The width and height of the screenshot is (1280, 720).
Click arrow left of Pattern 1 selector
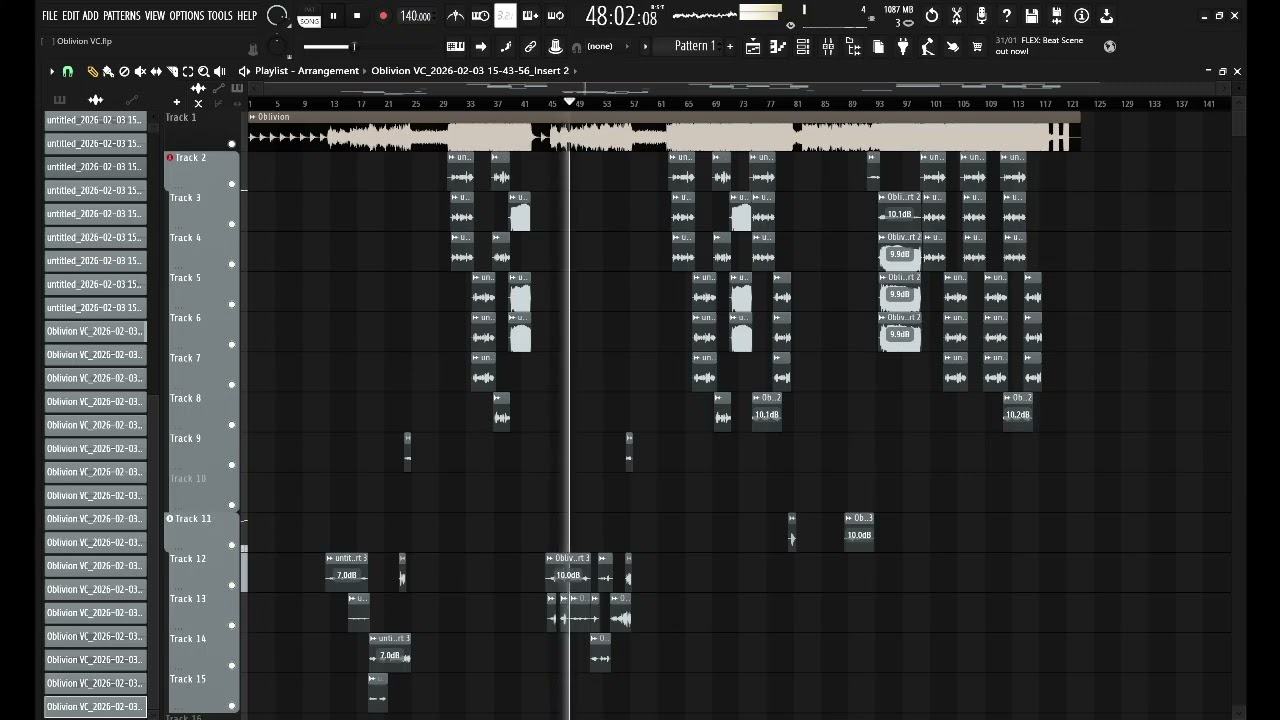[645, 47]
